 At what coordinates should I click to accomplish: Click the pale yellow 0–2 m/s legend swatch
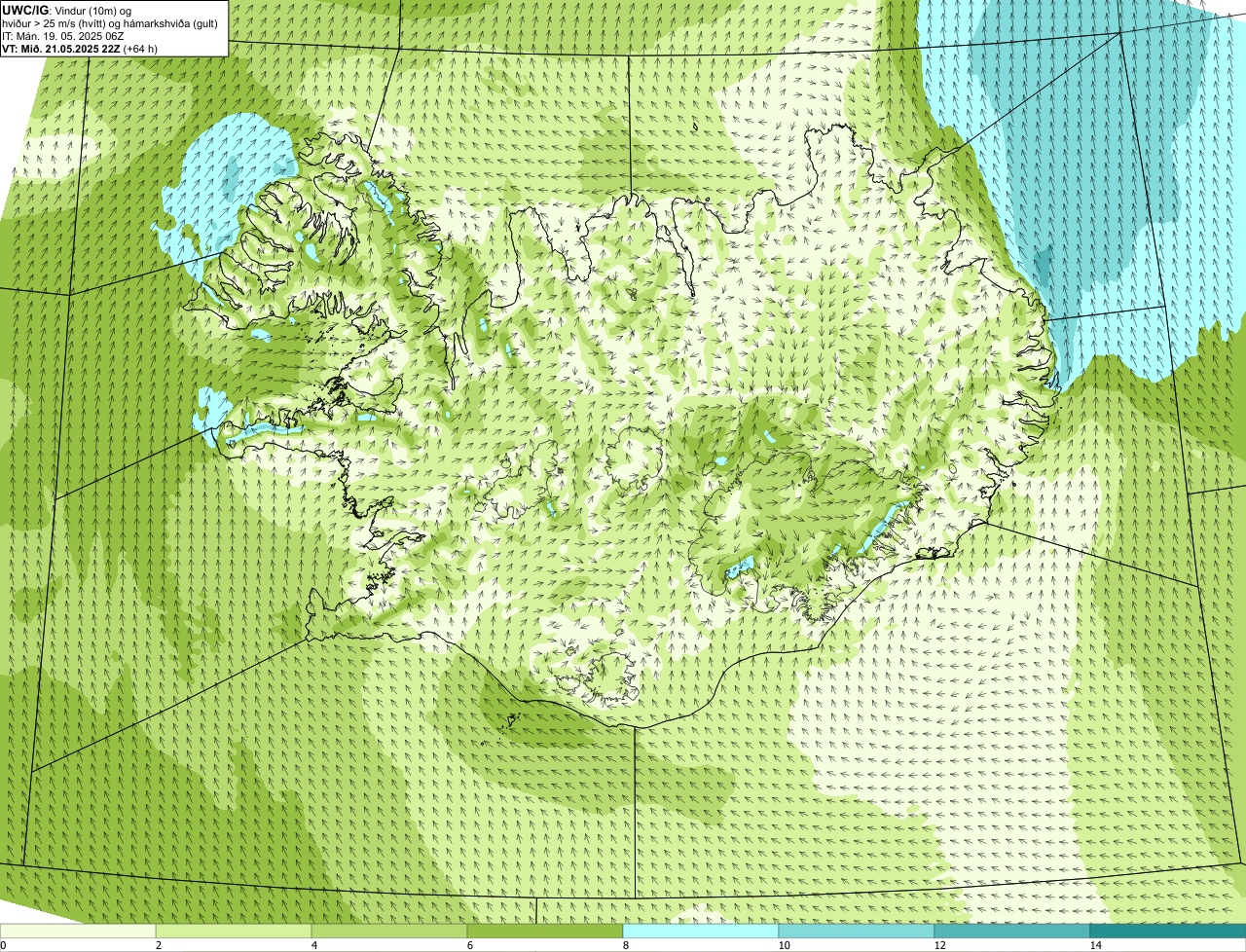pyautogui.click(x=78, y=931)
